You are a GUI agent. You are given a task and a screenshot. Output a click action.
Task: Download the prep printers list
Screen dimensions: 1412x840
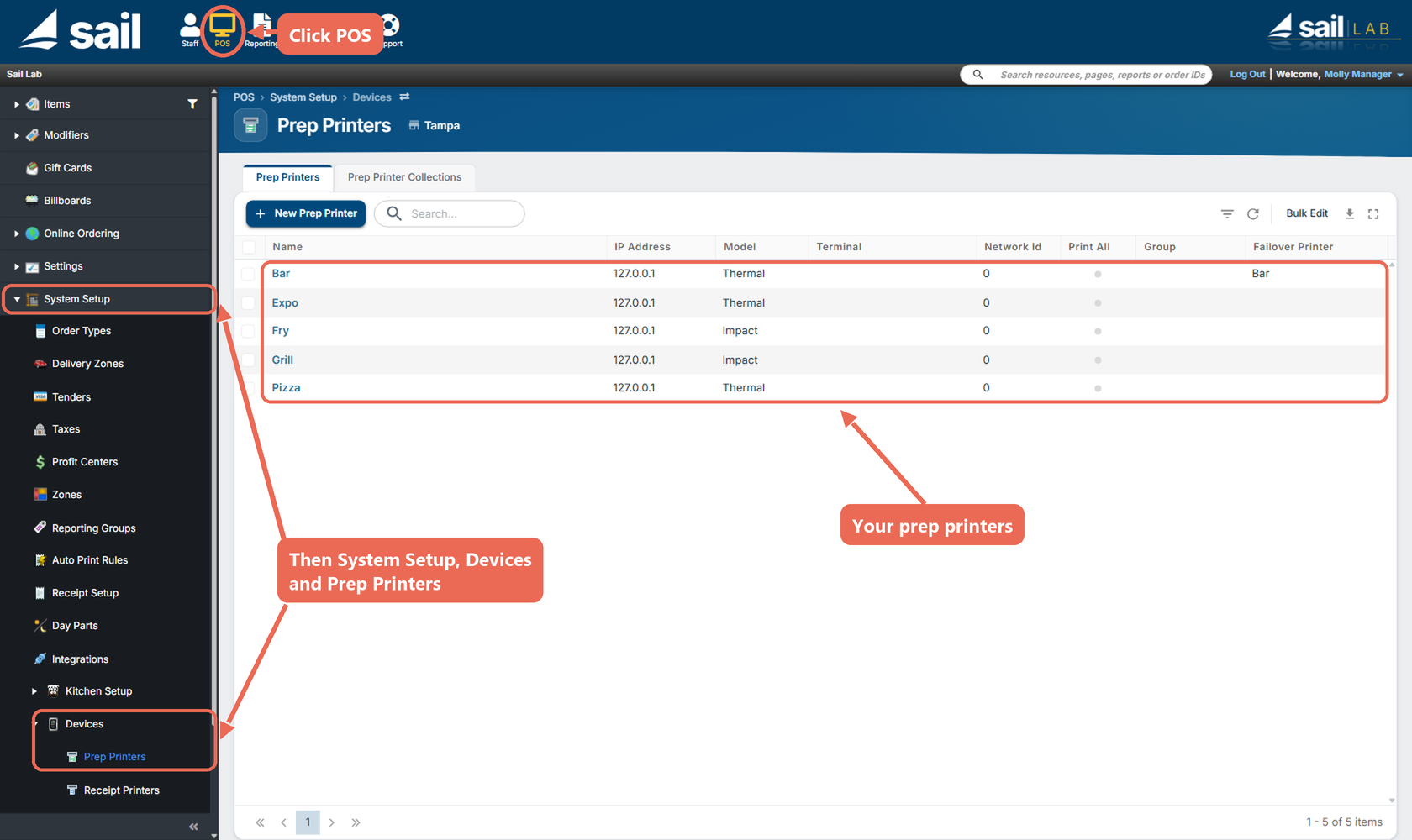[x=1350, y=214]
